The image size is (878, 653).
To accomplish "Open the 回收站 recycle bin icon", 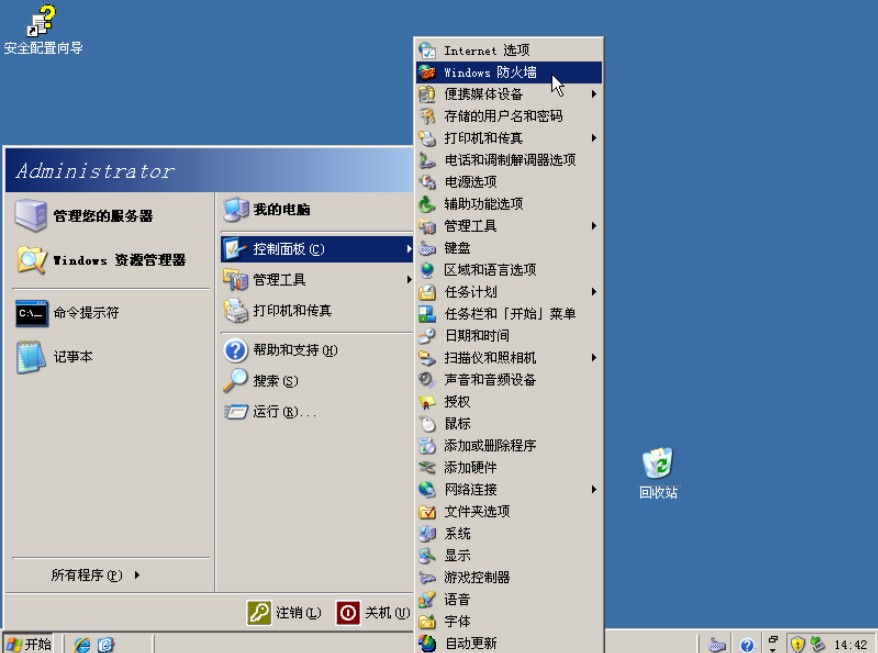I will point(657,463).
